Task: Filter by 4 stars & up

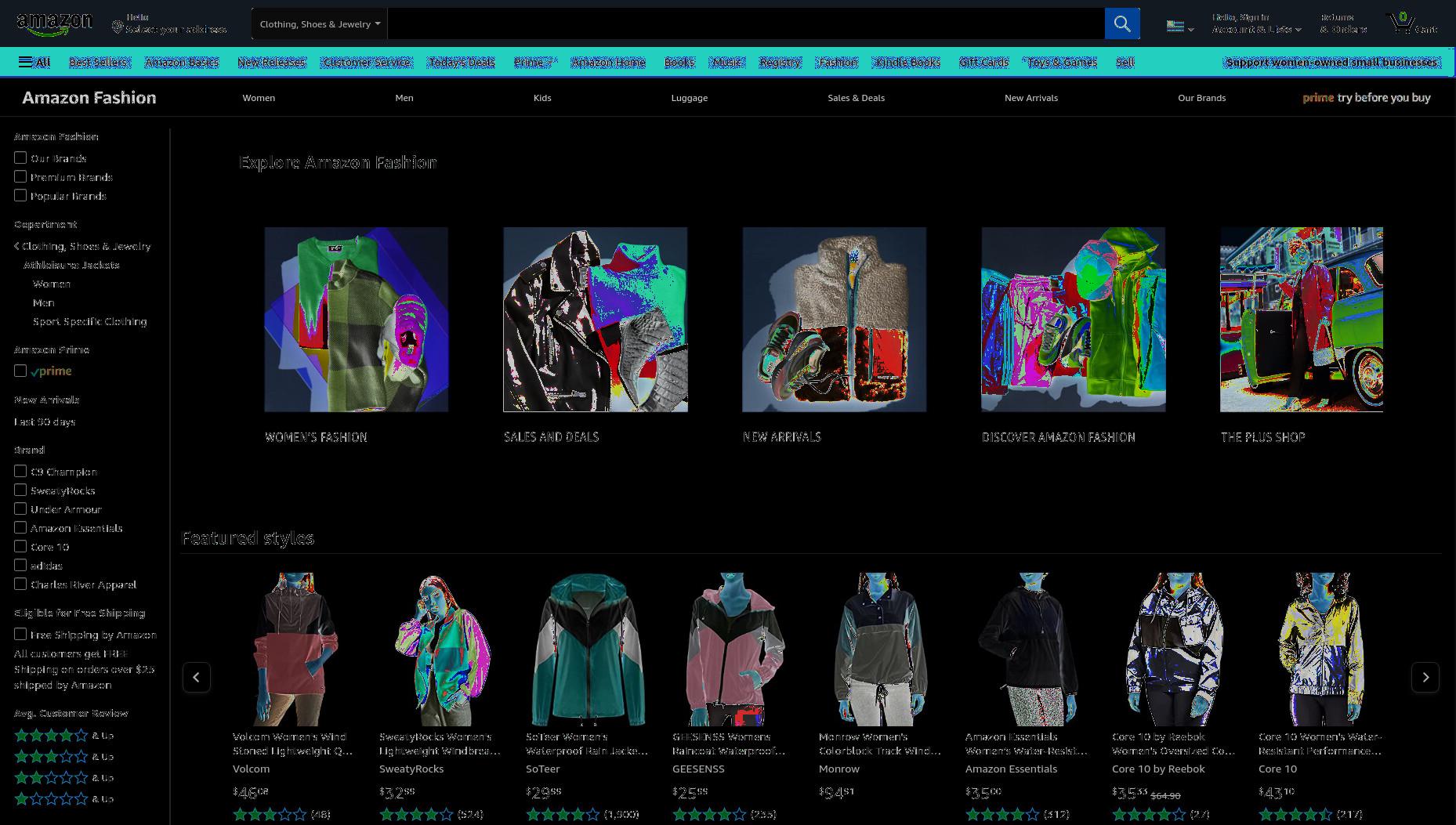Action: point(63,735)
